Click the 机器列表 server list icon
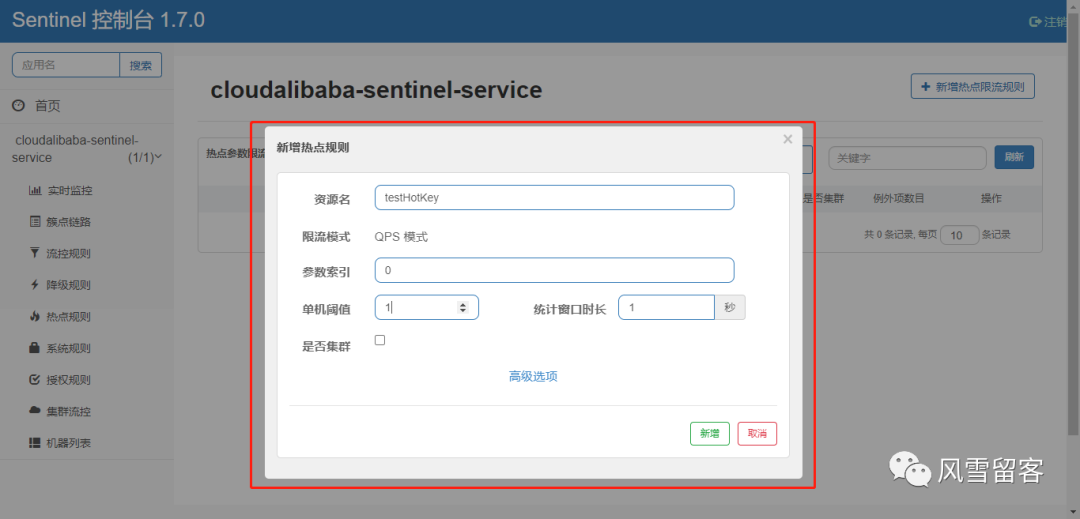This screenshot has width=1080, height=519. (x=35, y=443)
